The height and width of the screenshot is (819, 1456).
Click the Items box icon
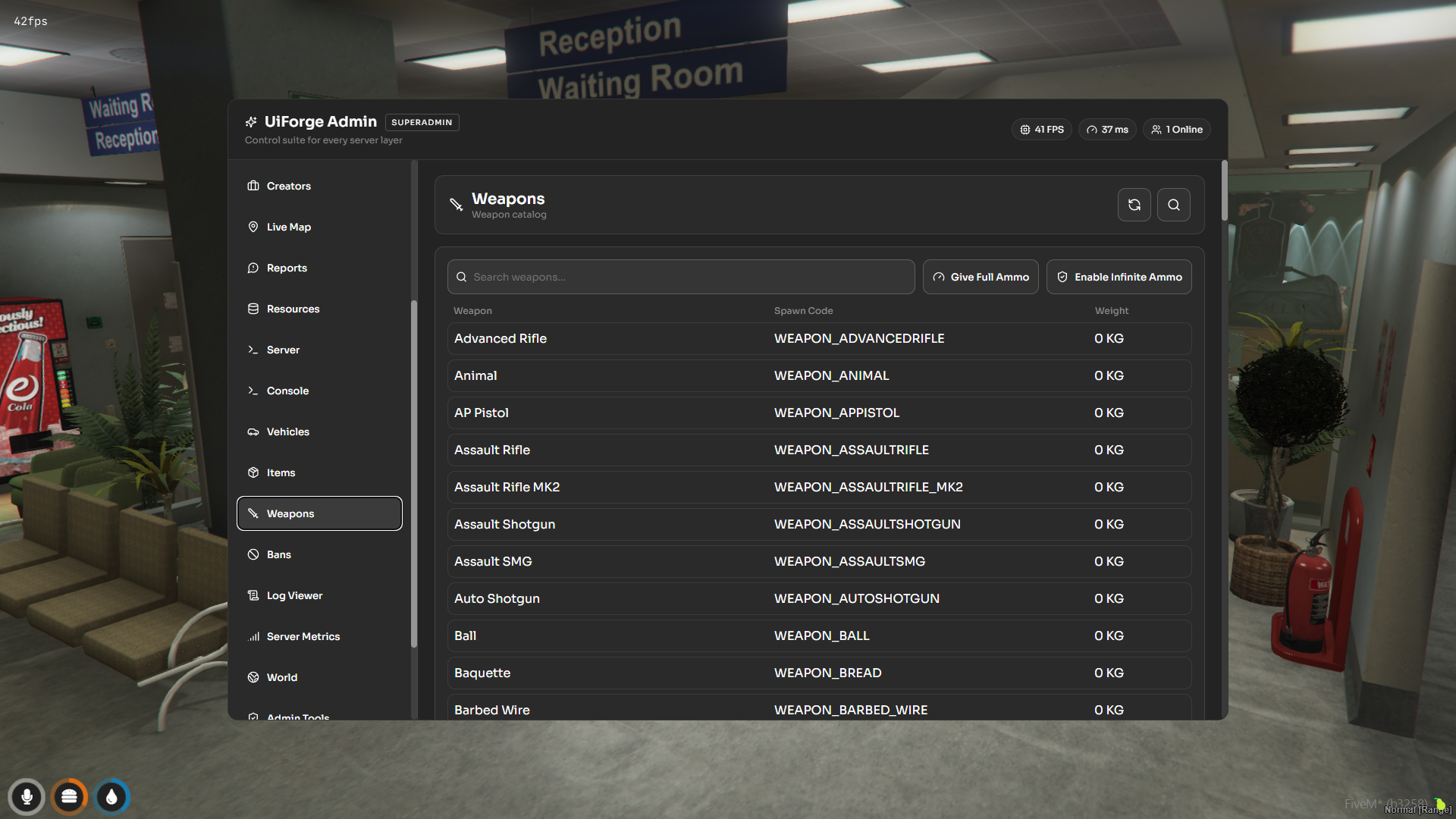(253, 472)
